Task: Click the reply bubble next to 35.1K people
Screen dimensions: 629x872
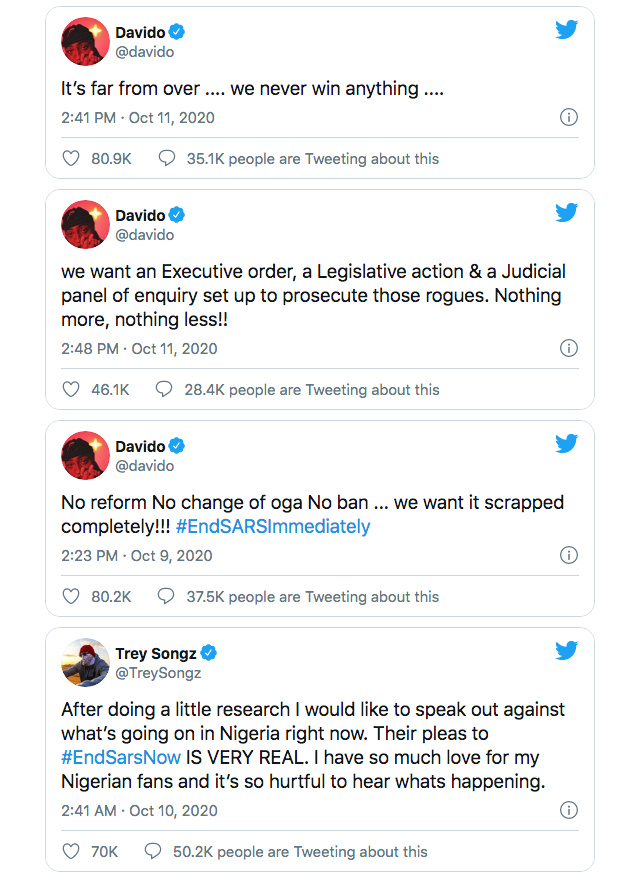Action: (167, 158)
